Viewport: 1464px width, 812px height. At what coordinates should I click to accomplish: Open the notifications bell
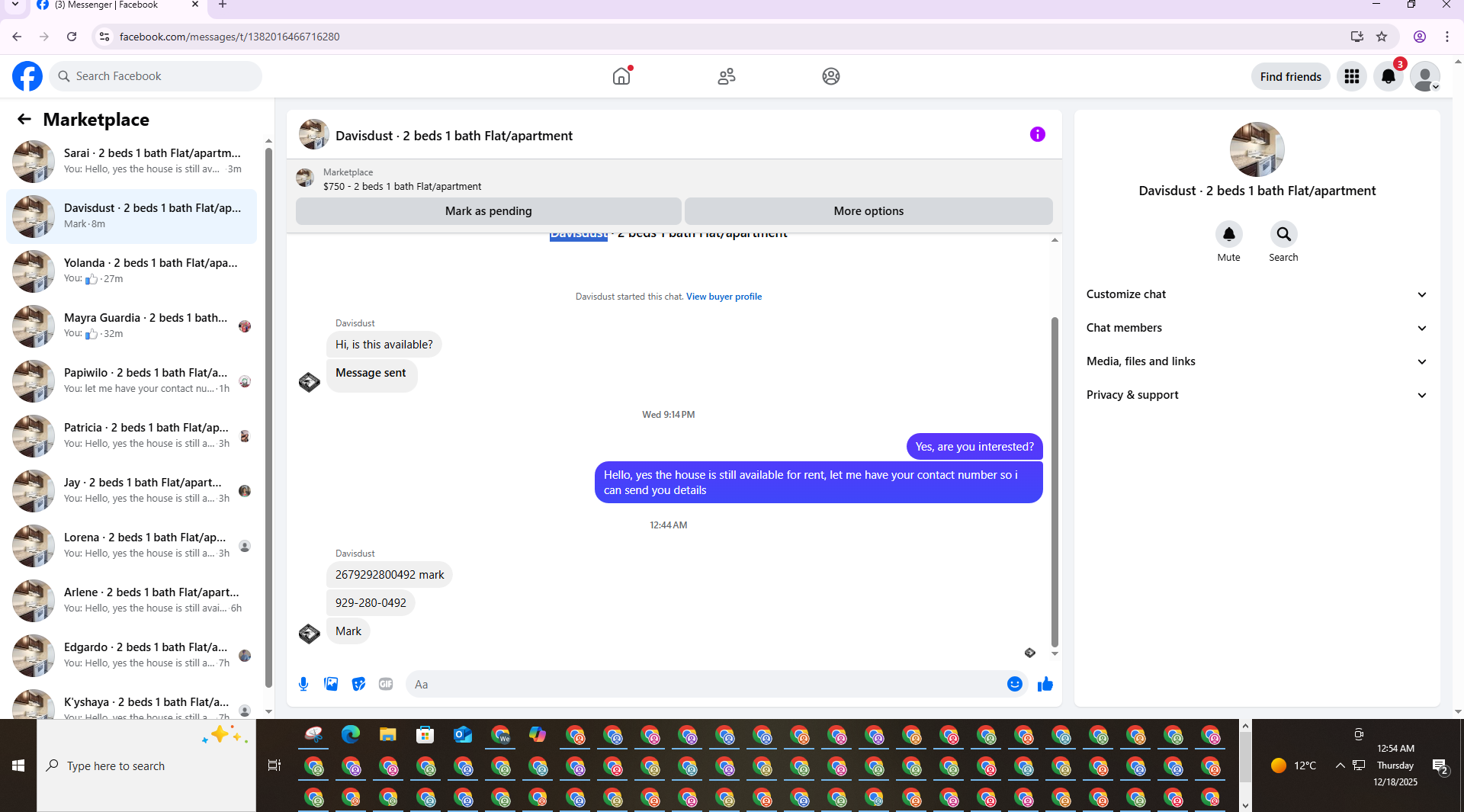tap(1389, 76)
